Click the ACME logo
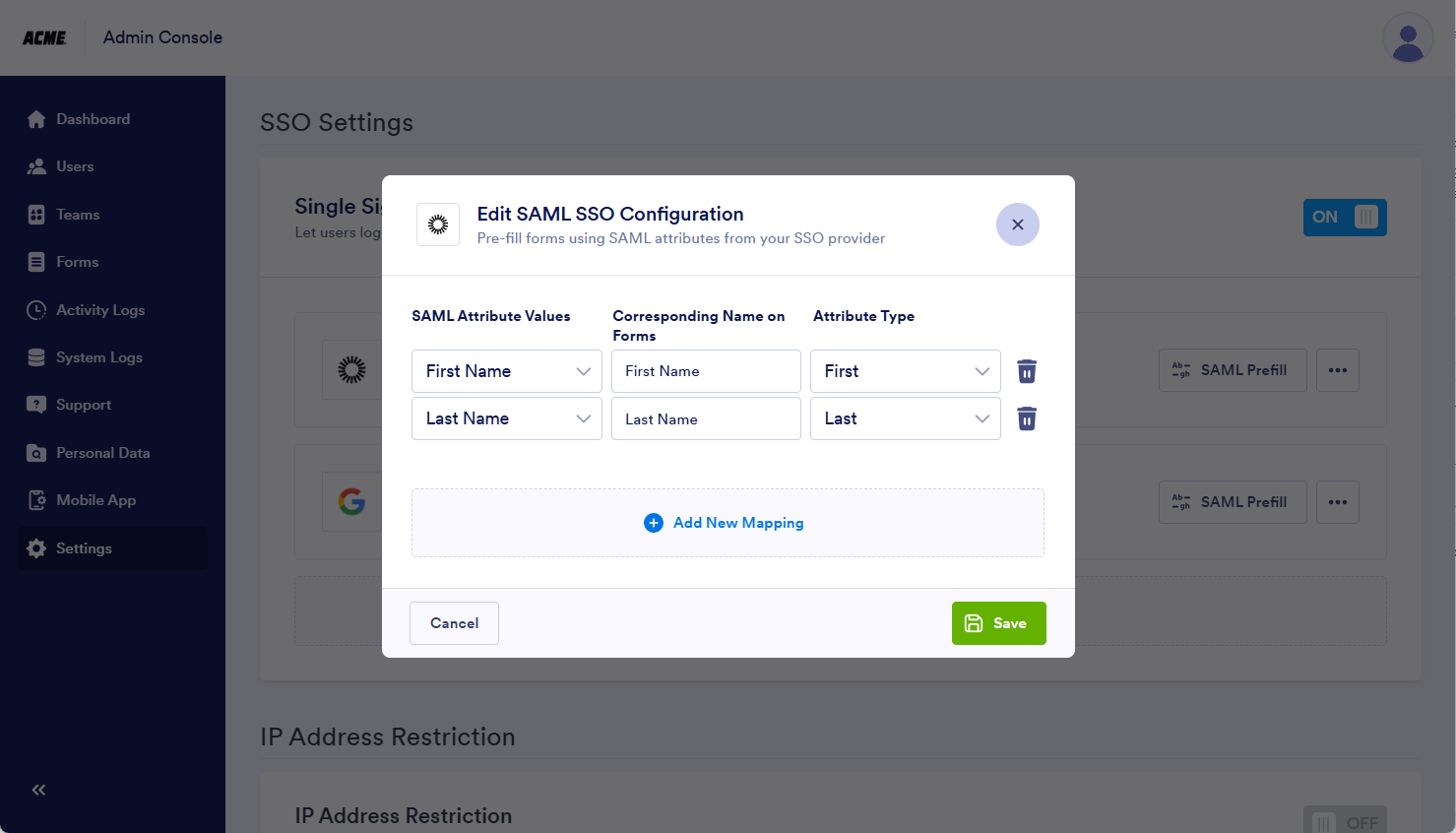 44,38
